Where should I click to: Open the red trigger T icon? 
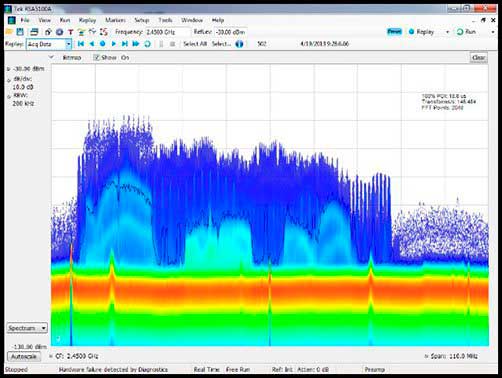(x=70, y=32)
